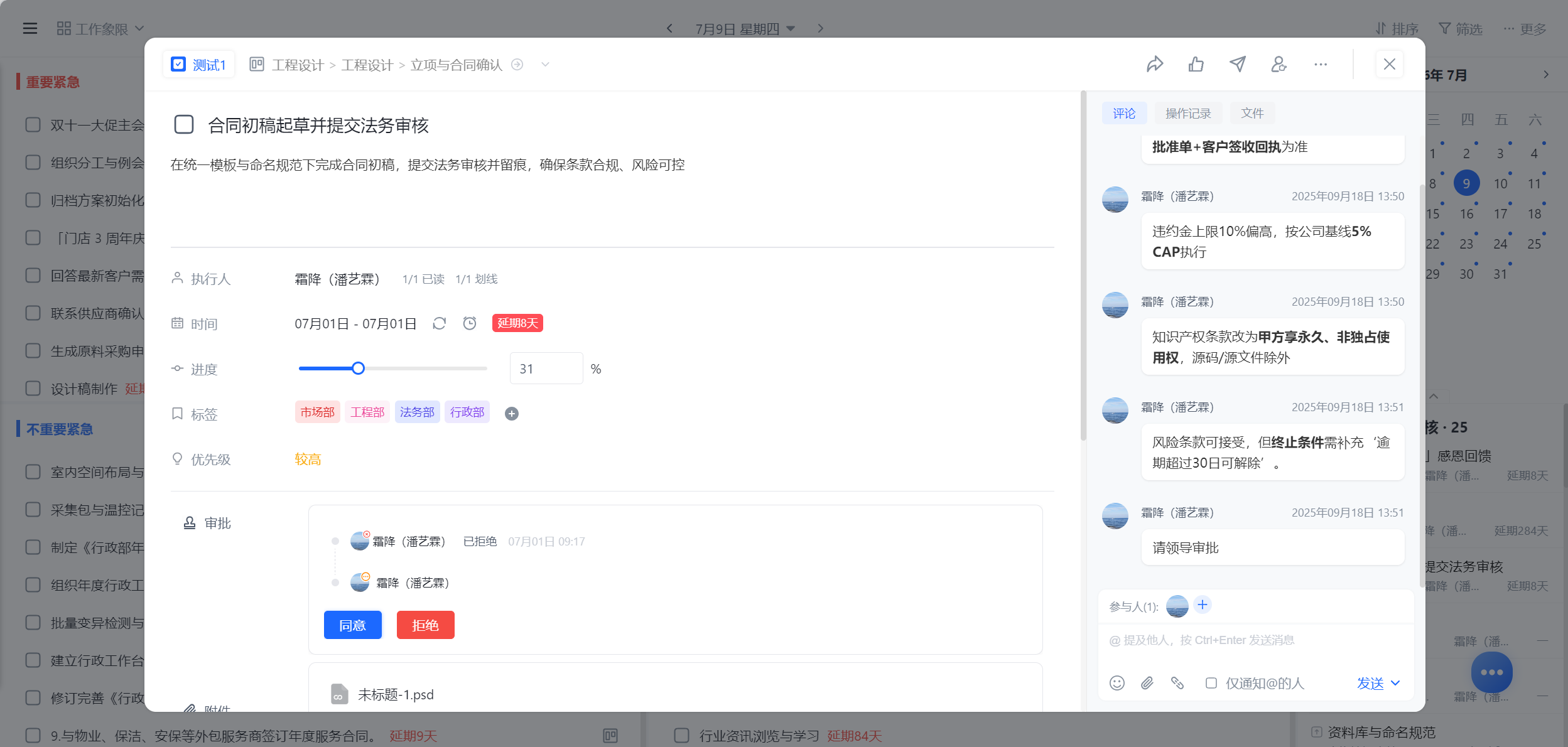The height and width of the screenshot is (747, 1568).
Task: Toggle 仅通知@的人 checkbox
Action: [x=1211, y=683]
